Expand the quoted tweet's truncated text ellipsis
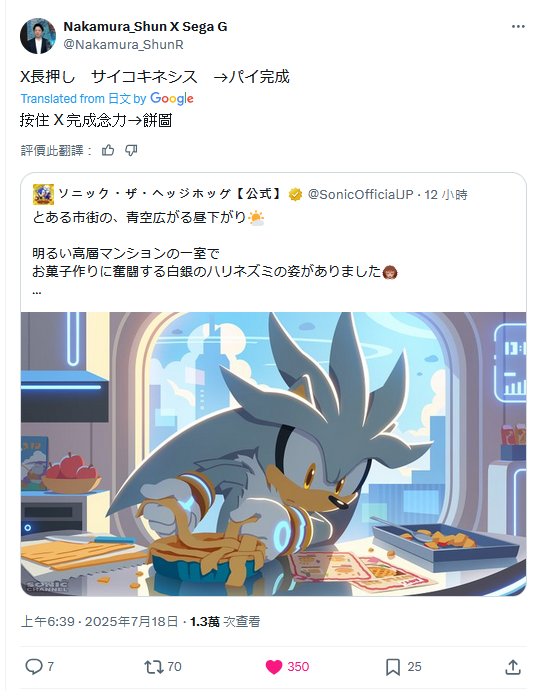The height and width of the screenshot is (691, 540). coord(37,291)
